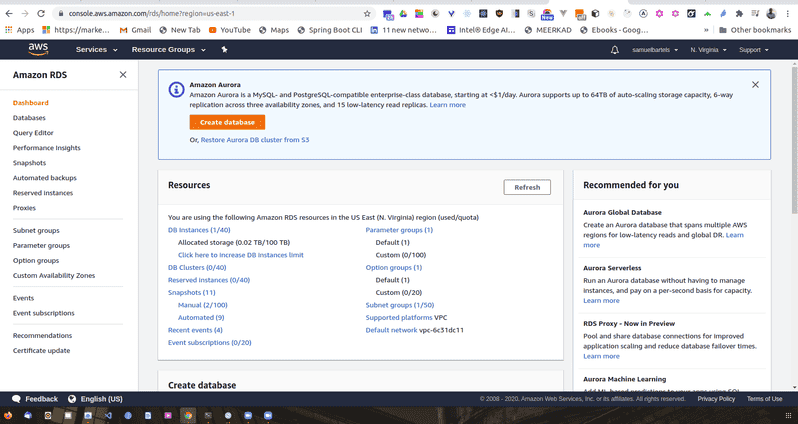Screen dimensions: 798x424
Task: Open the YouTube bookmark
Action: [230, 30]
